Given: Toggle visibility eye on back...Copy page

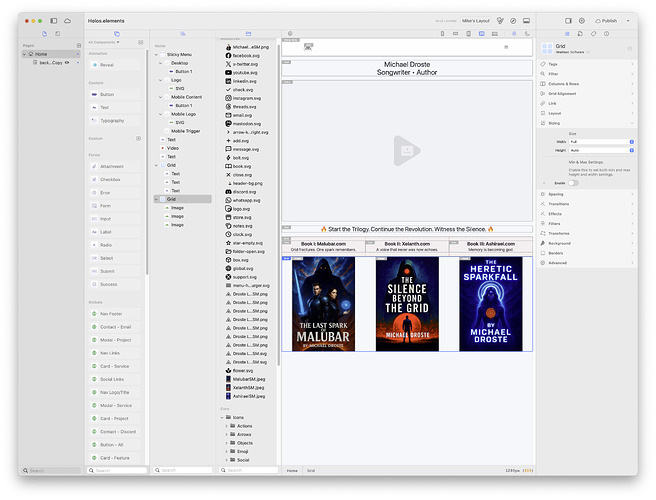Looking at the screenshot, I should (67, 62).
